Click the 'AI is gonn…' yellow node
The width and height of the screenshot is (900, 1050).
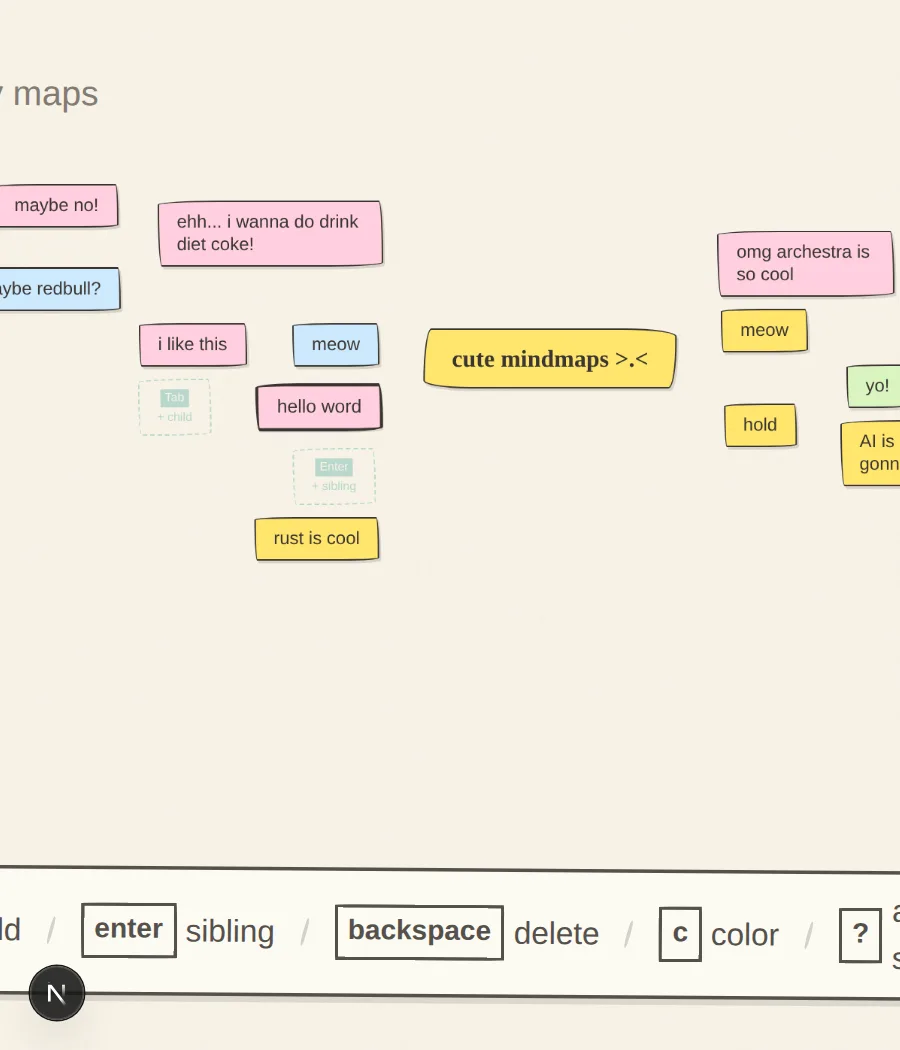[871, 453]
